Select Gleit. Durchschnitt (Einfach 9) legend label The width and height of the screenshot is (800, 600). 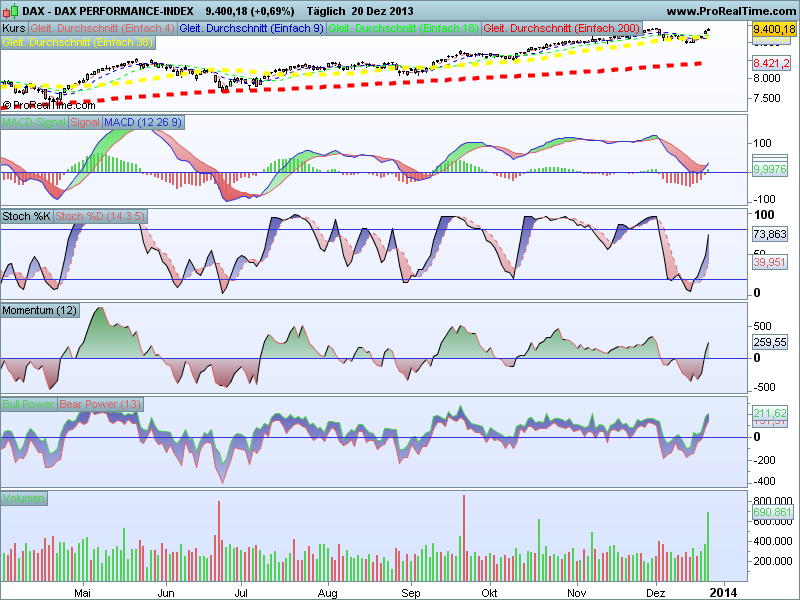click(252, 29)
